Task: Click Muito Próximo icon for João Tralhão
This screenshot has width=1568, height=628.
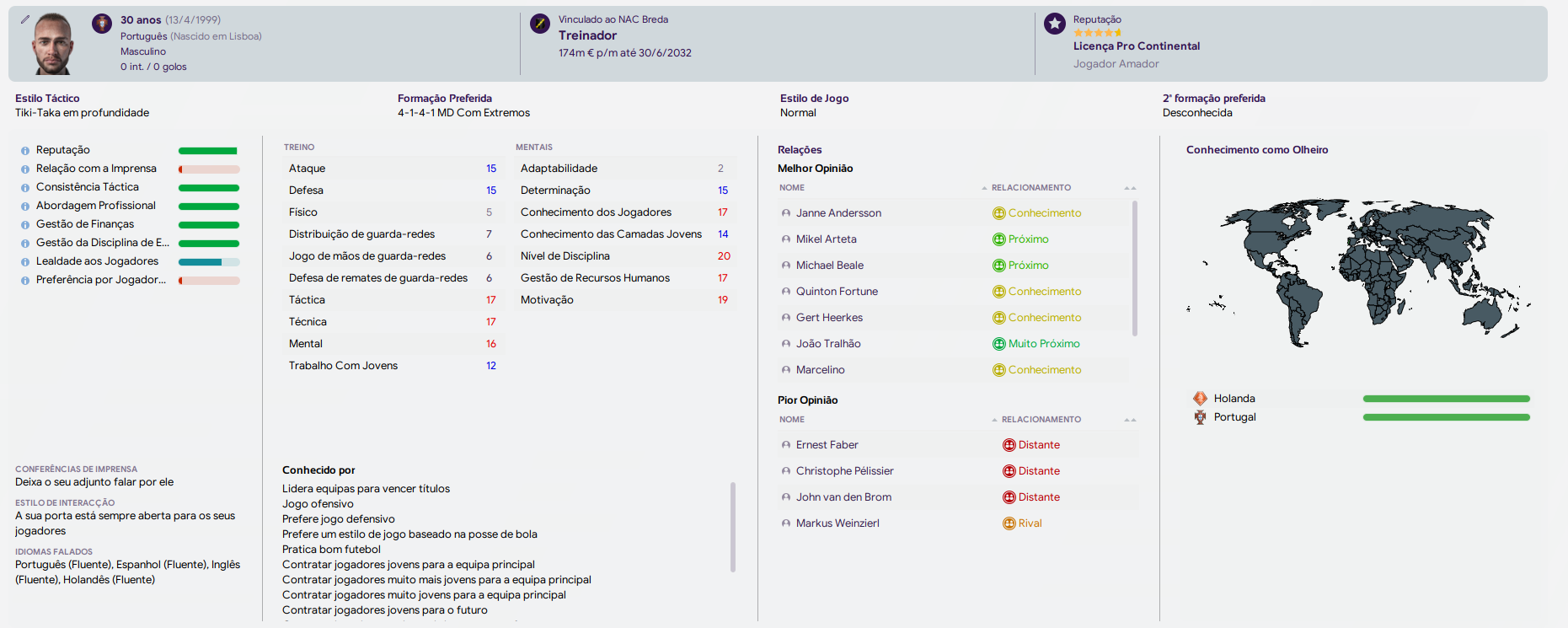Action: pyautogui.click(x=998, y=344)
